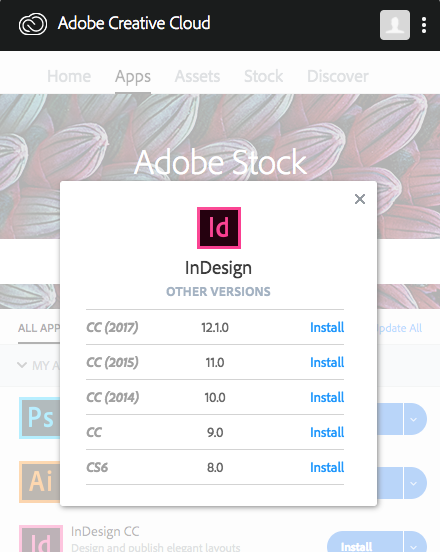Install InDesign CC (2014) version 10.0
Screen dimensions: 440x552
click(327, 397)
